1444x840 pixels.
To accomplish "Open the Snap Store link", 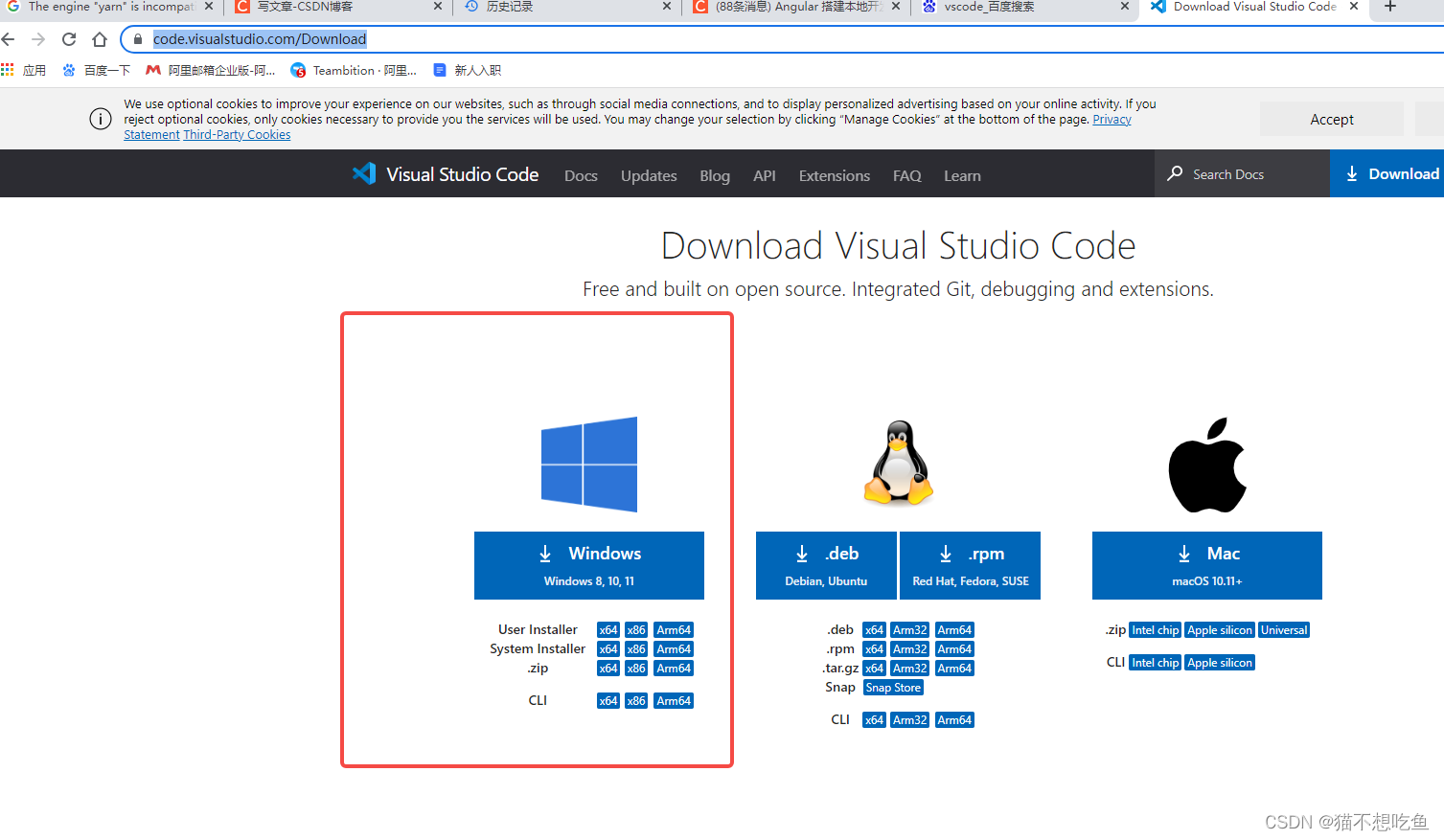I will [893, 688].
